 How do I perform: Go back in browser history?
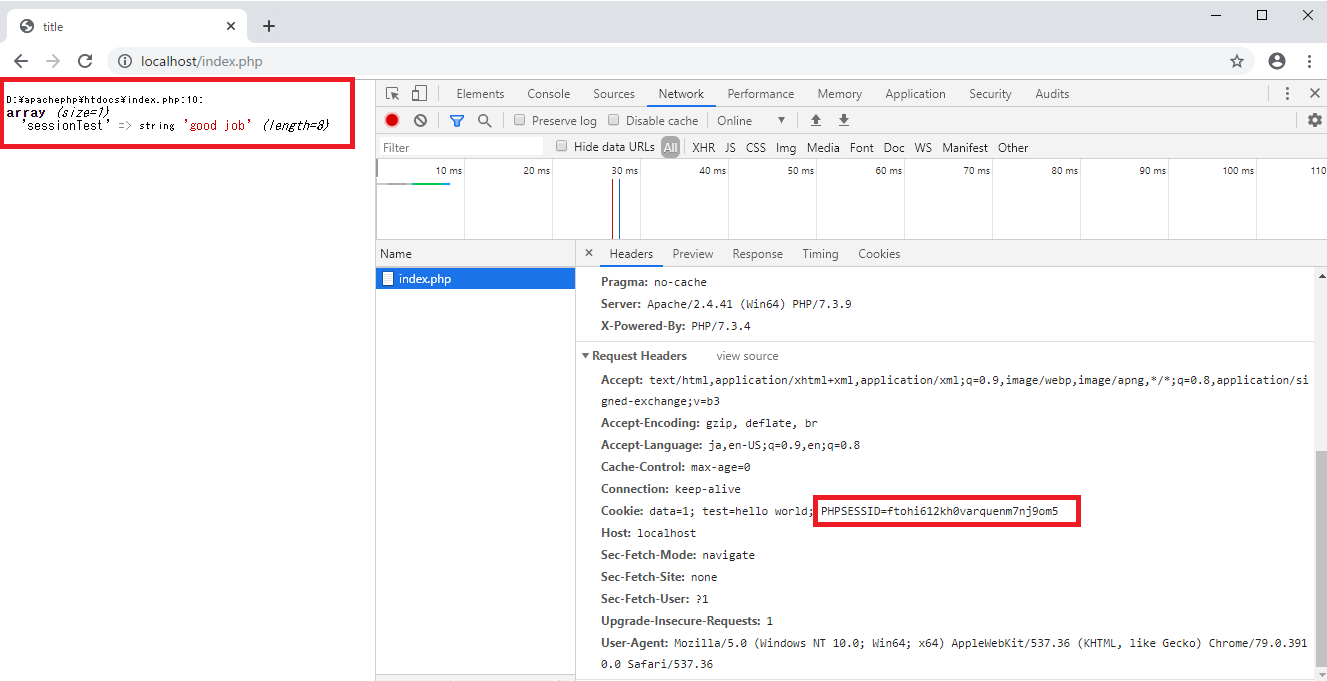tap(21, 61)
